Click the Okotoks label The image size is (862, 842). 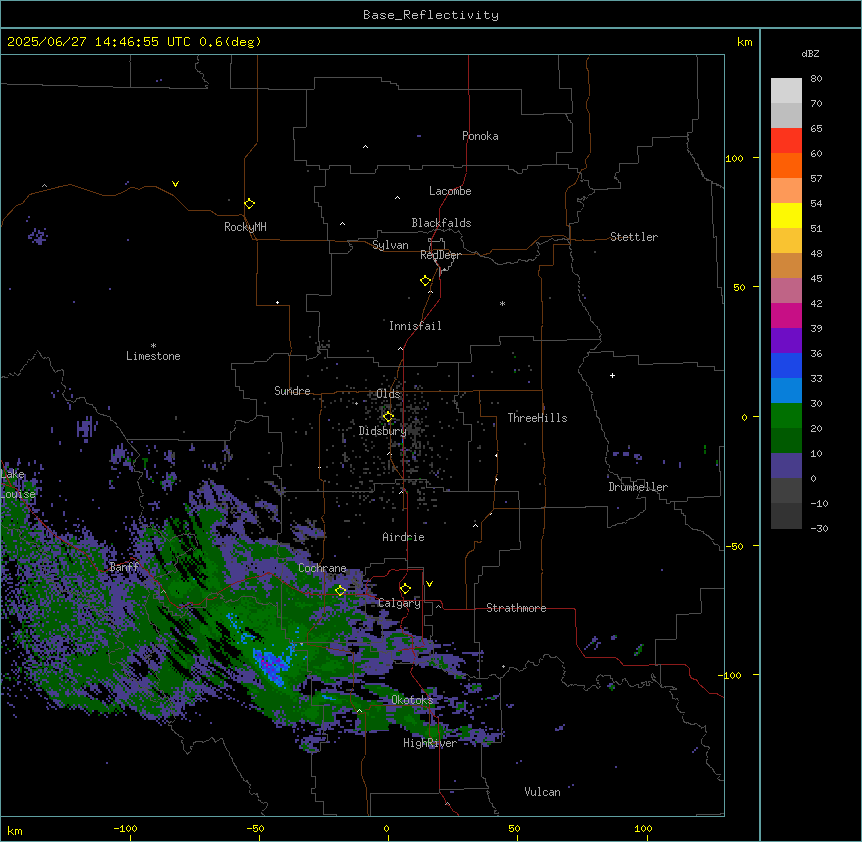click(x=412, y=700)
